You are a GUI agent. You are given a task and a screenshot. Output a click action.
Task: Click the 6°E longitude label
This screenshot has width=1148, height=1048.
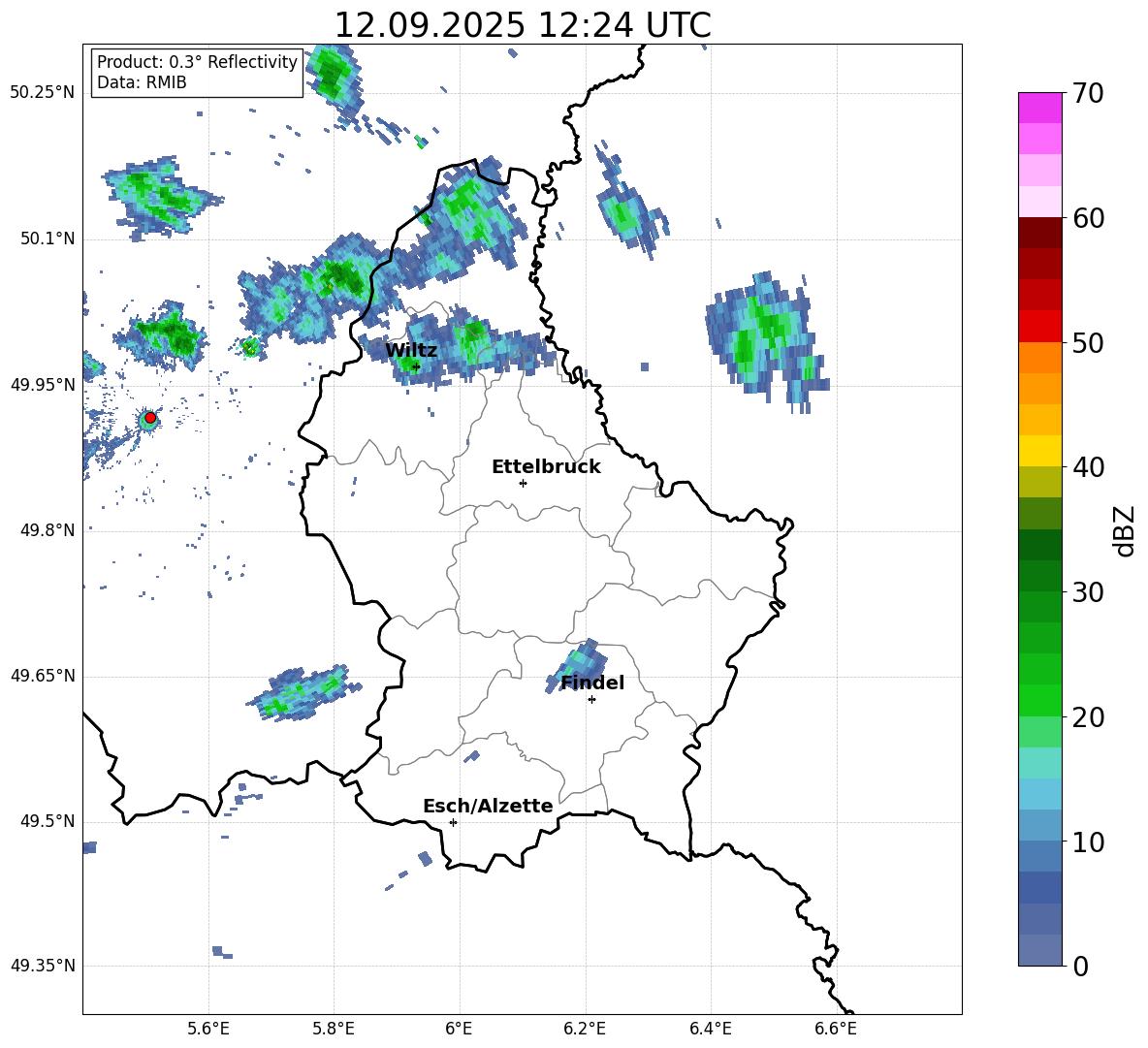459,1029
